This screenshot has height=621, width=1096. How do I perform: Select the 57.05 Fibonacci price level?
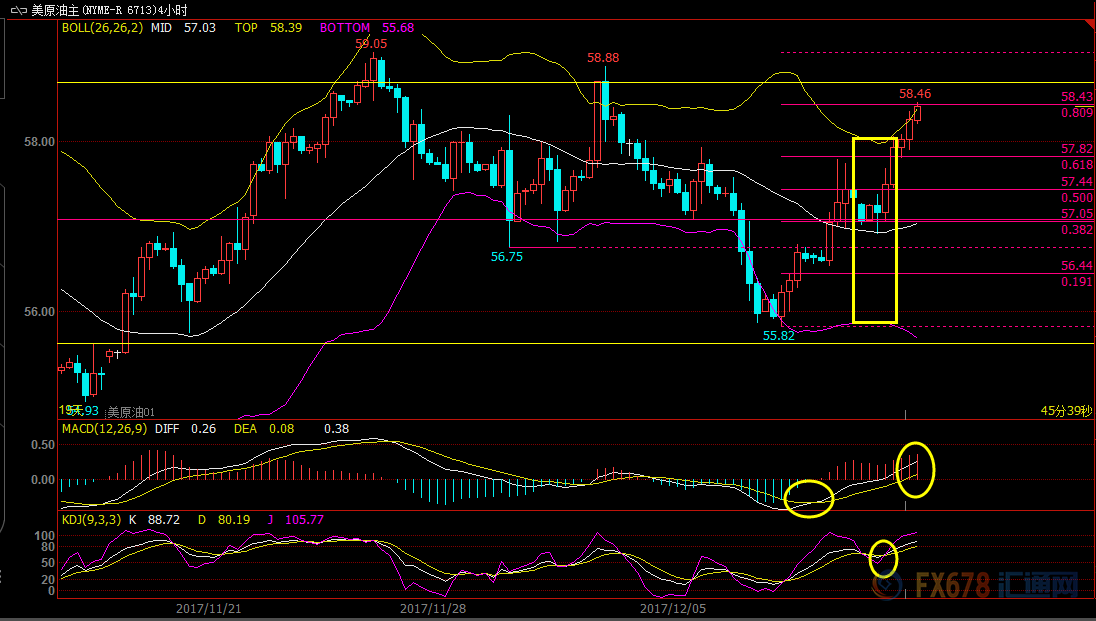[x=1077, y=214]
